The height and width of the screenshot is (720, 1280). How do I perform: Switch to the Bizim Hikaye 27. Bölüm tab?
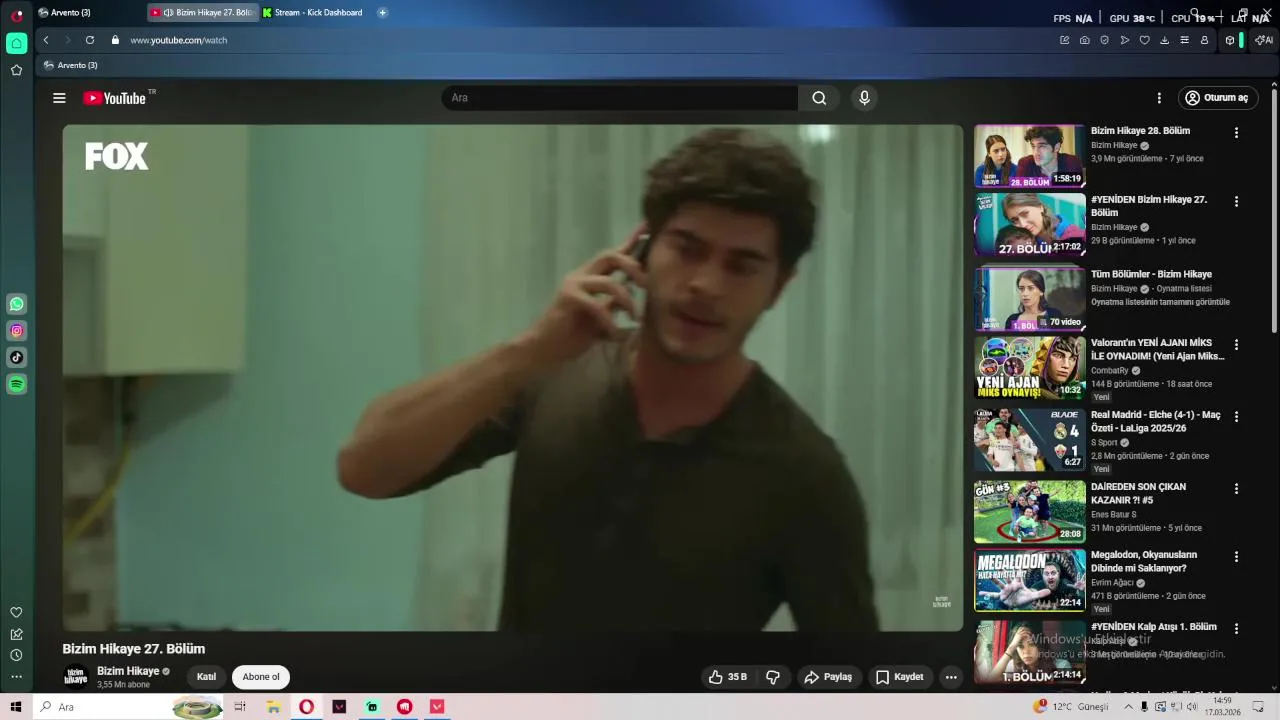[202, 13]
